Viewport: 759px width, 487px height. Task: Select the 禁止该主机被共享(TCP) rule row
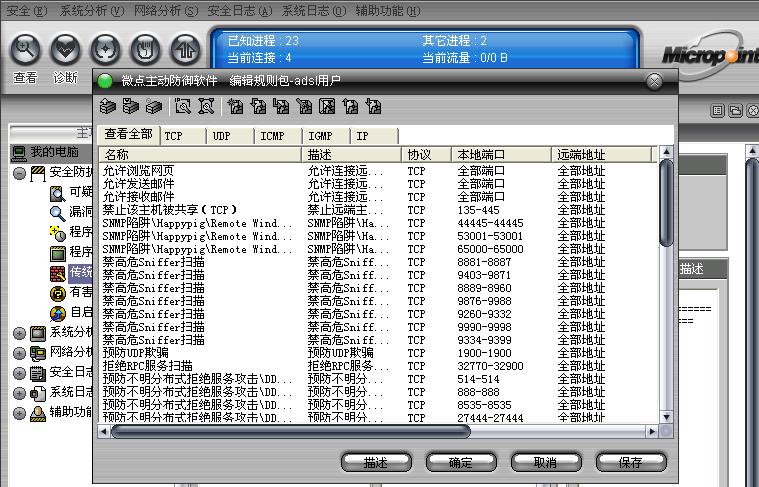[378, 210]
